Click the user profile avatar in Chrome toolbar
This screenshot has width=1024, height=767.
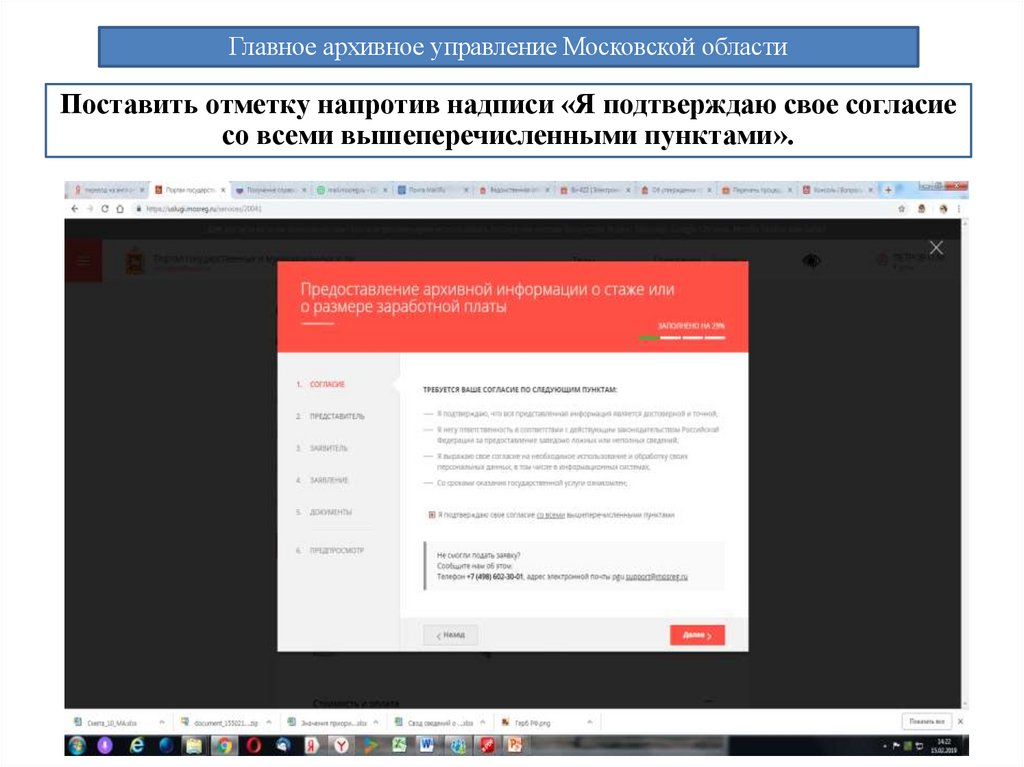pyautogui.click(x=943, y=209)
